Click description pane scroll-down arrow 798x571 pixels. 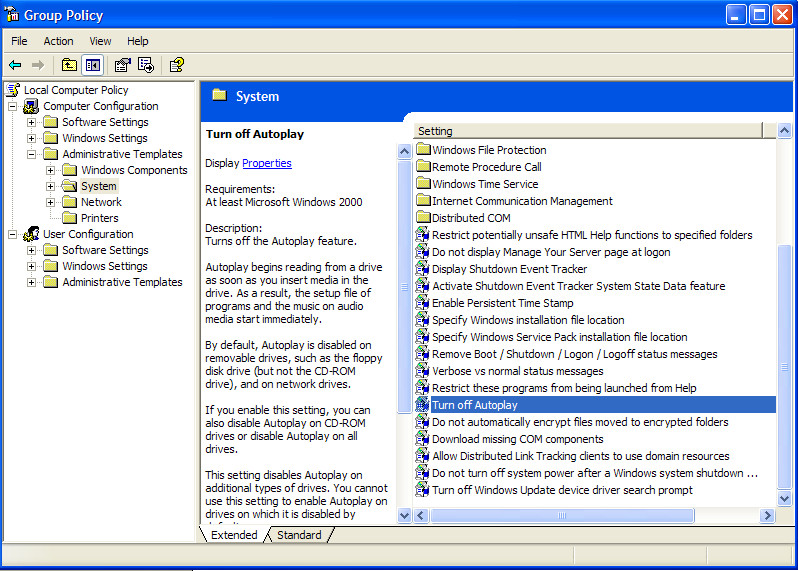405,515
